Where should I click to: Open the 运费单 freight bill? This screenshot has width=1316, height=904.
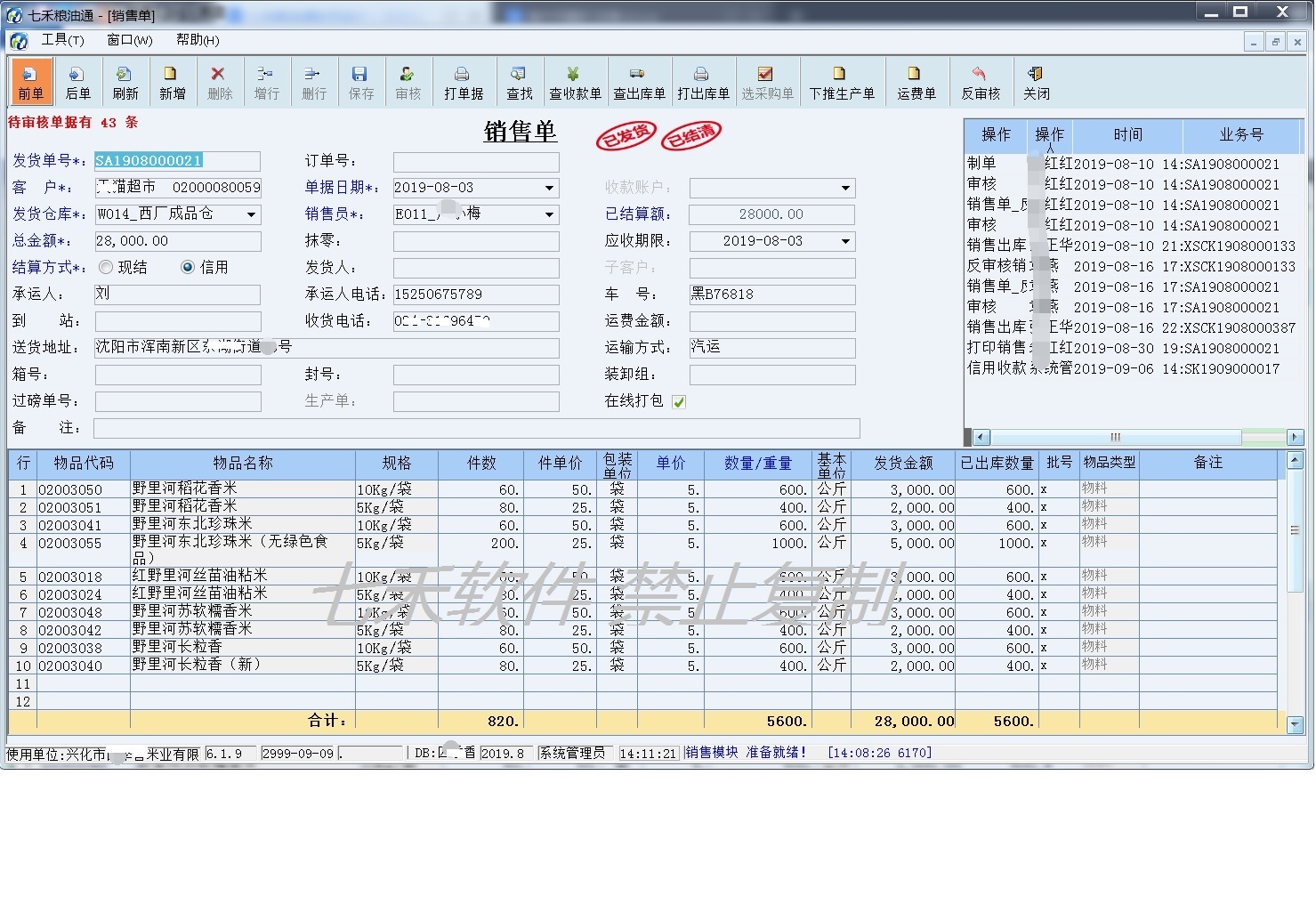pos(916,83)
